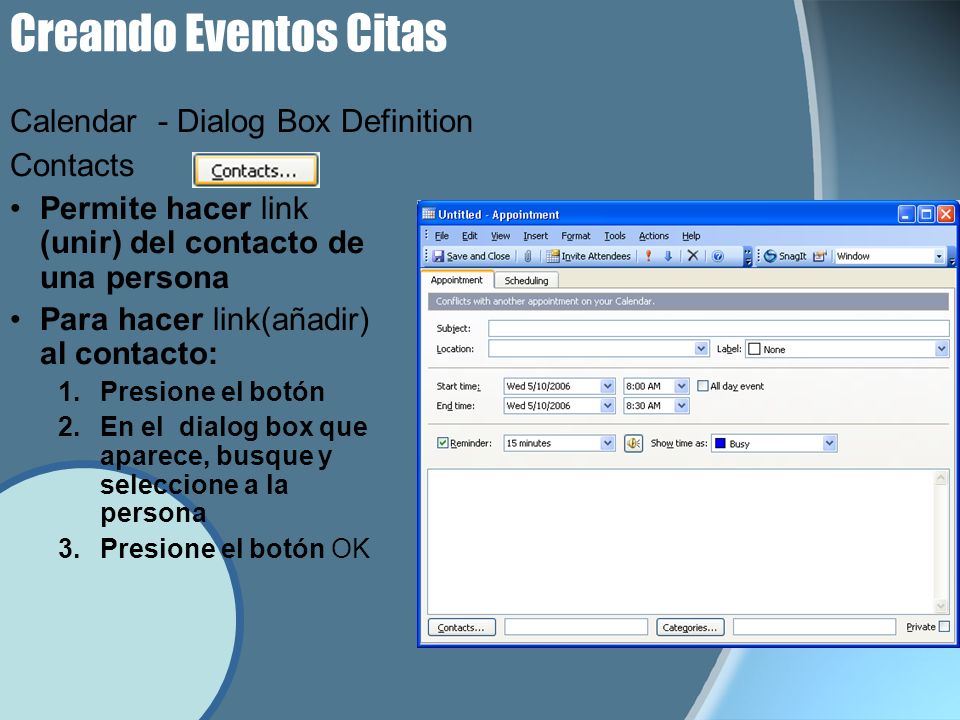Viewport: 960px width, 720px height.
Task: Click the large Contacts... button on the slide
Action: click(x=255, y=170)
